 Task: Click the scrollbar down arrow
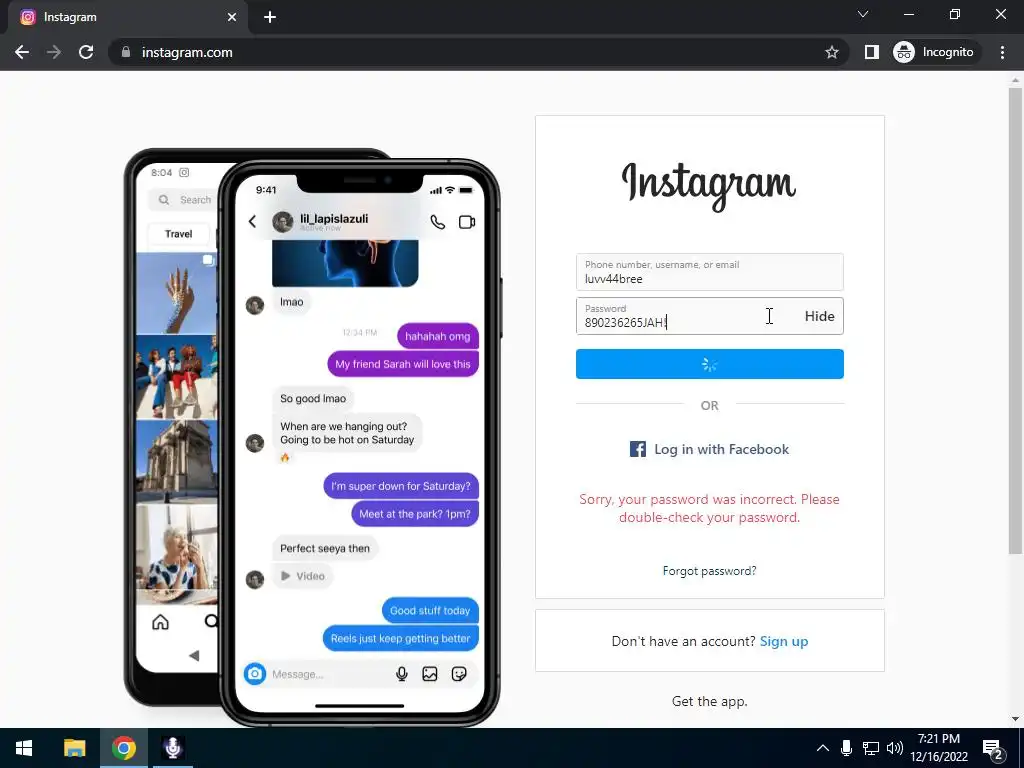[x=1015, y=719]
